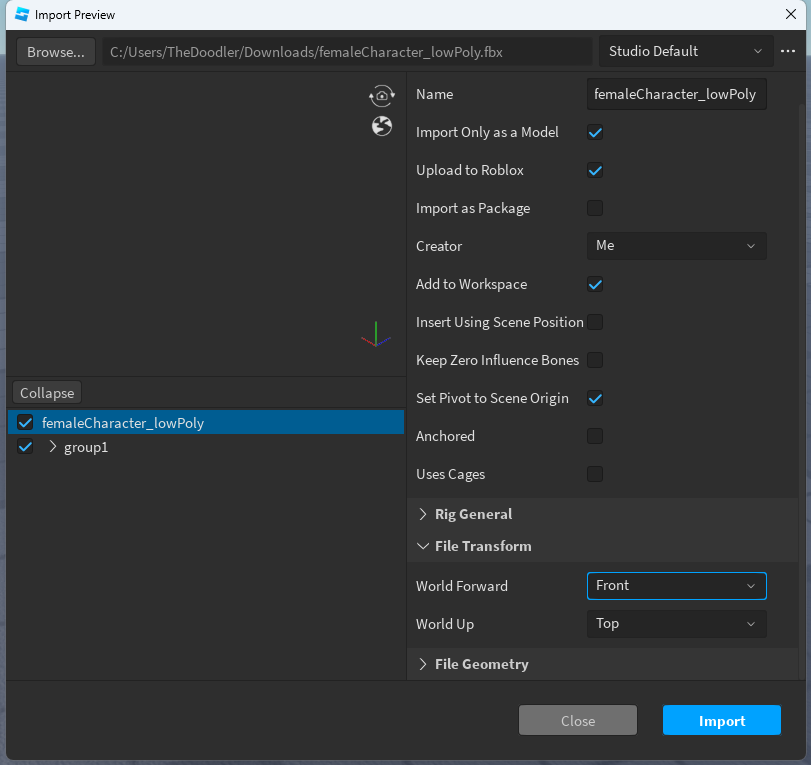Viewport: 811px width, 765px height.
Task: Open the three-dot overflow menu
Action: coord(789,51)
